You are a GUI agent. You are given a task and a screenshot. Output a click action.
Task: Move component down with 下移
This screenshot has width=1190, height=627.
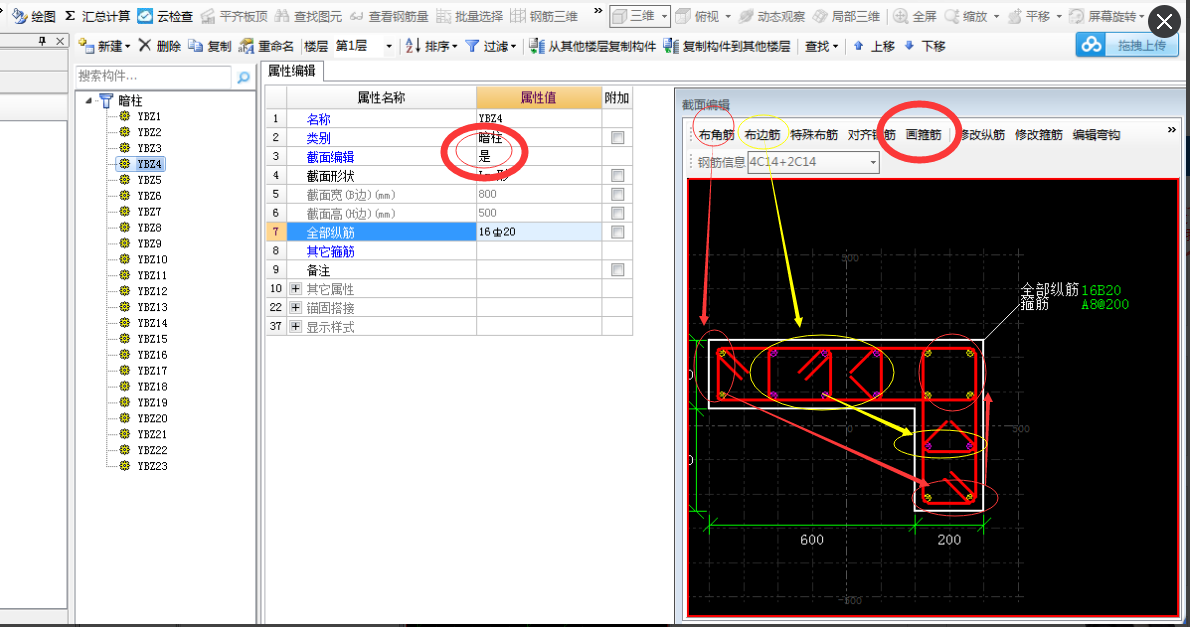[924, 46]
